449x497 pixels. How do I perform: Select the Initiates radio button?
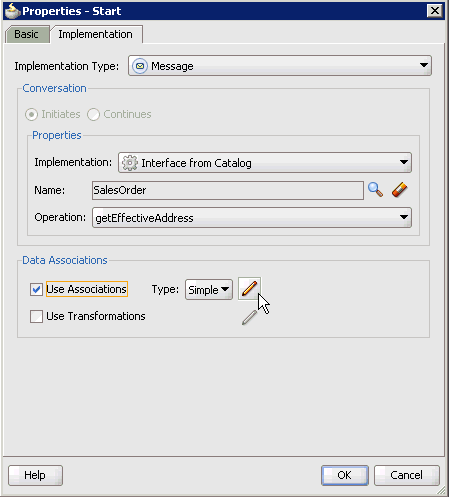[31, 114]
